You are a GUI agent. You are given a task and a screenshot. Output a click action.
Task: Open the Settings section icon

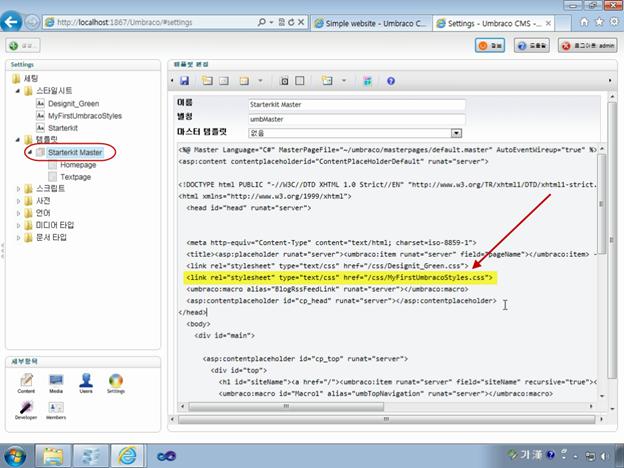(116, 383)
